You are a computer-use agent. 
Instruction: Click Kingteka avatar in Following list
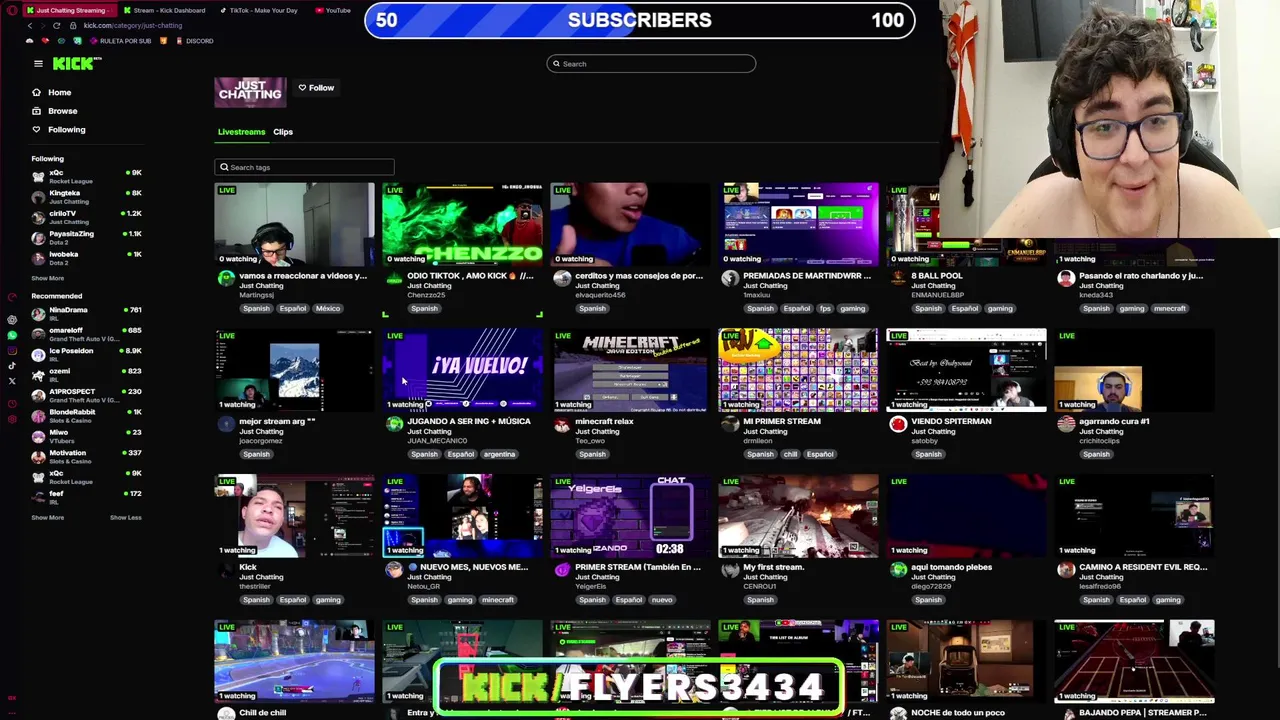click(38, 196)
